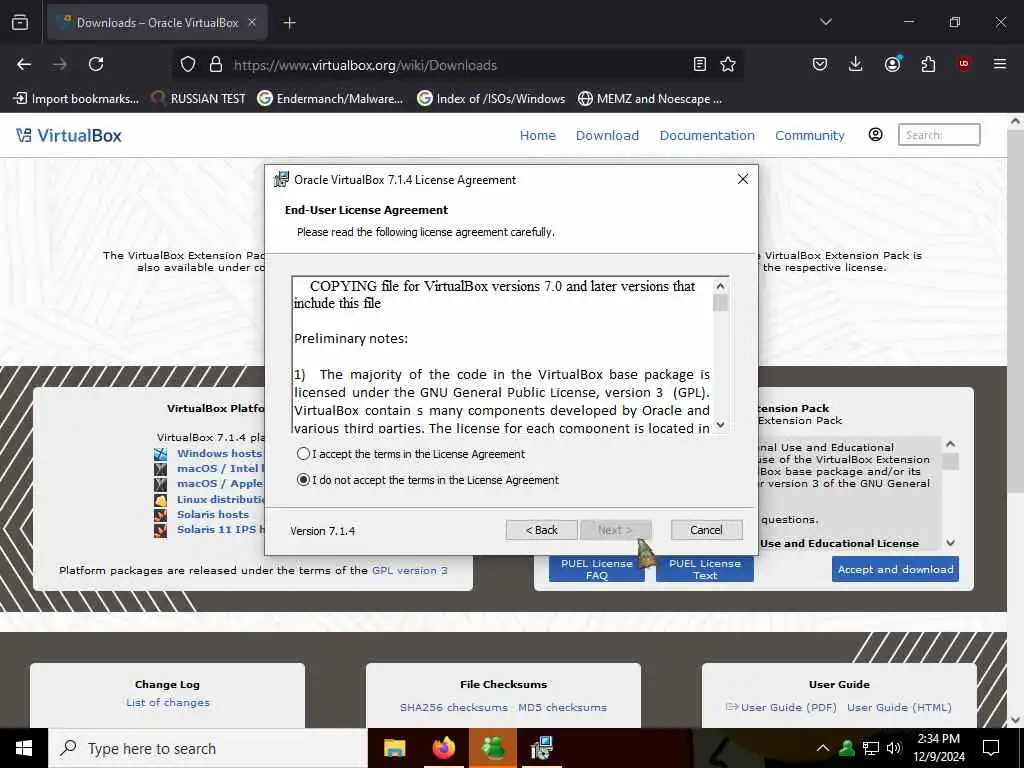
Task: Open Import bookmarks bookmark item
Action: pyautogui.click(x=76, y=99)
